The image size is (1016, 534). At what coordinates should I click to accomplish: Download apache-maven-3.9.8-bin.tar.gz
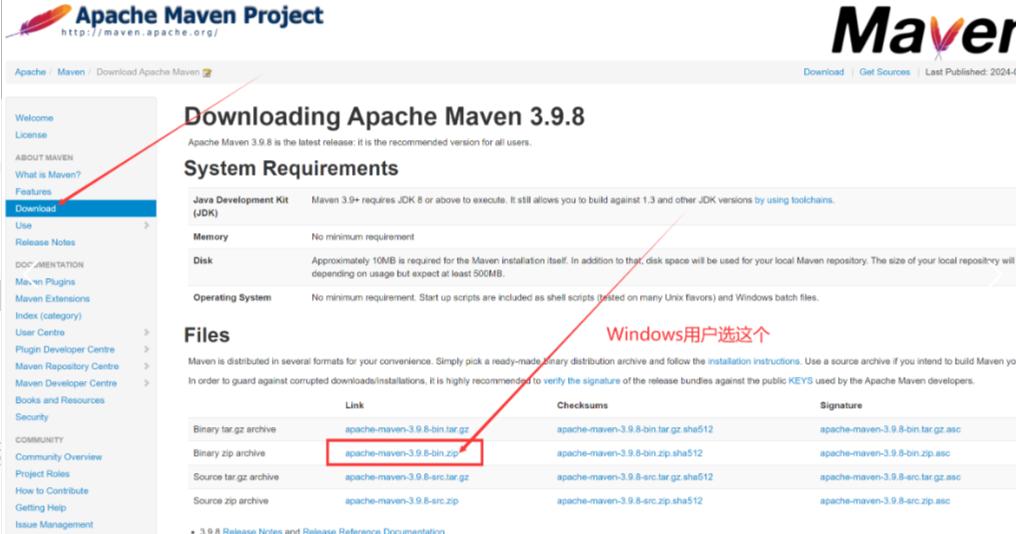pyautogui.click(x=407, y=429)
